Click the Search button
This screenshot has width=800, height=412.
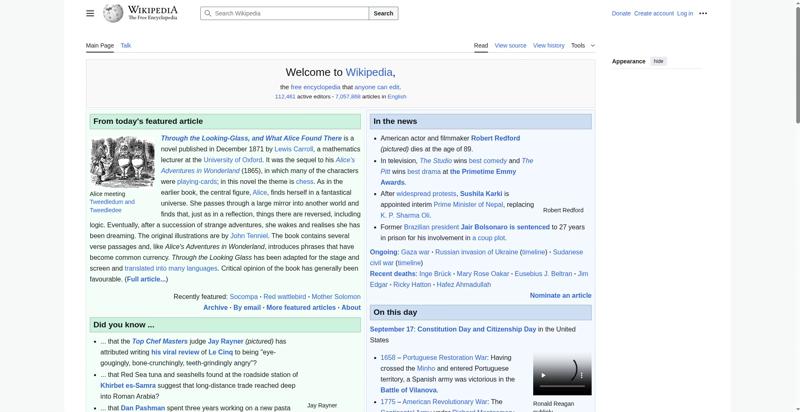[383, 13]
